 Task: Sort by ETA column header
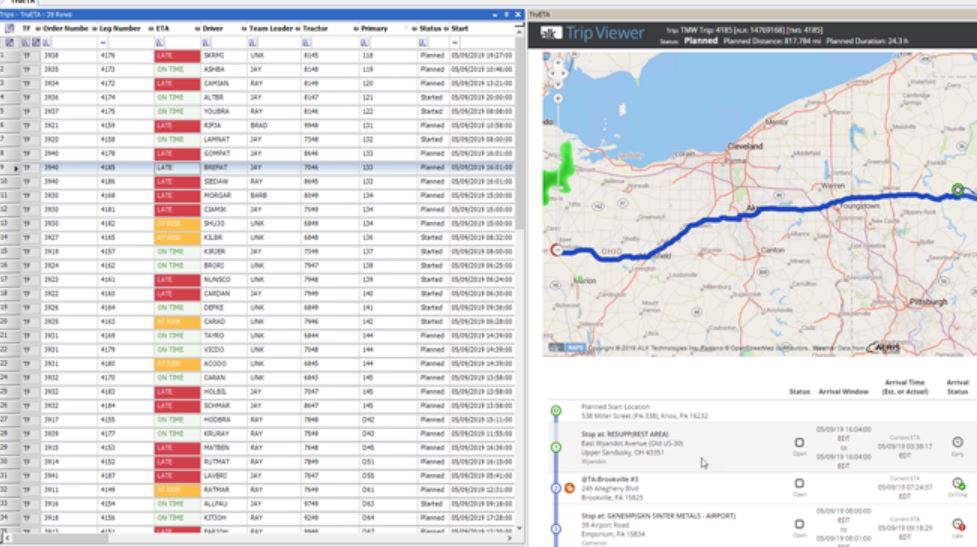coord(162,29)
